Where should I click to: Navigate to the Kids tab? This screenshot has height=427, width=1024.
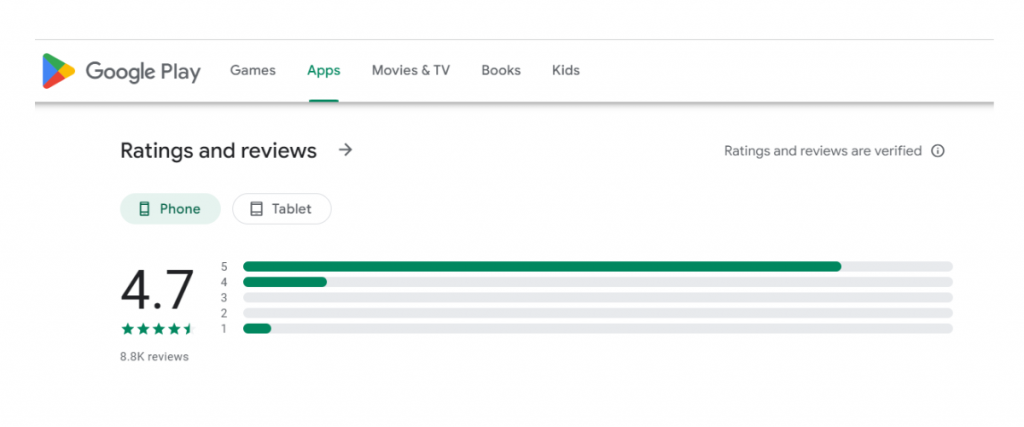(566, 70)
